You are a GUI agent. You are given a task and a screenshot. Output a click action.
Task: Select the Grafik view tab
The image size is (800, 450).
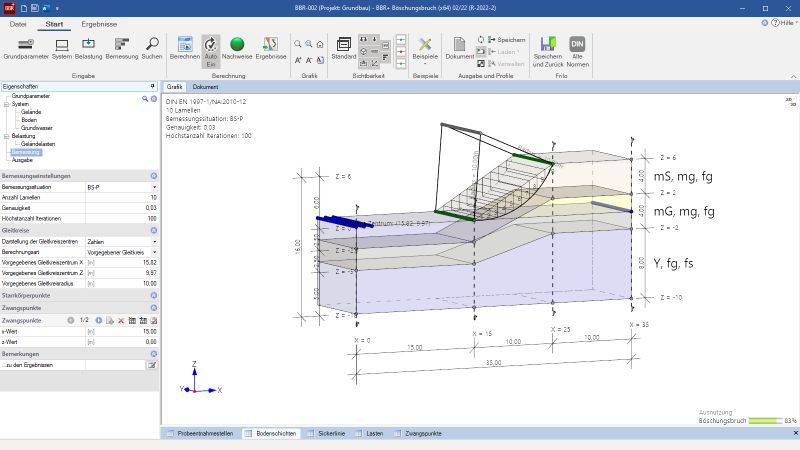tap(174, 87)
